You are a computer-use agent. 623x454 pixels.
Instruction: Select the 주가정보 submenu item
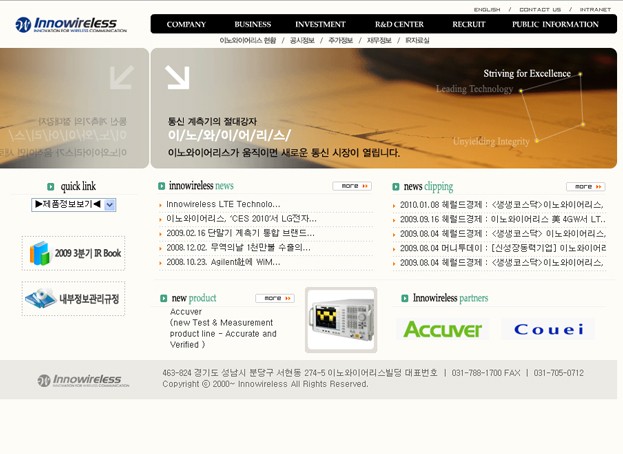pos(341,40)
